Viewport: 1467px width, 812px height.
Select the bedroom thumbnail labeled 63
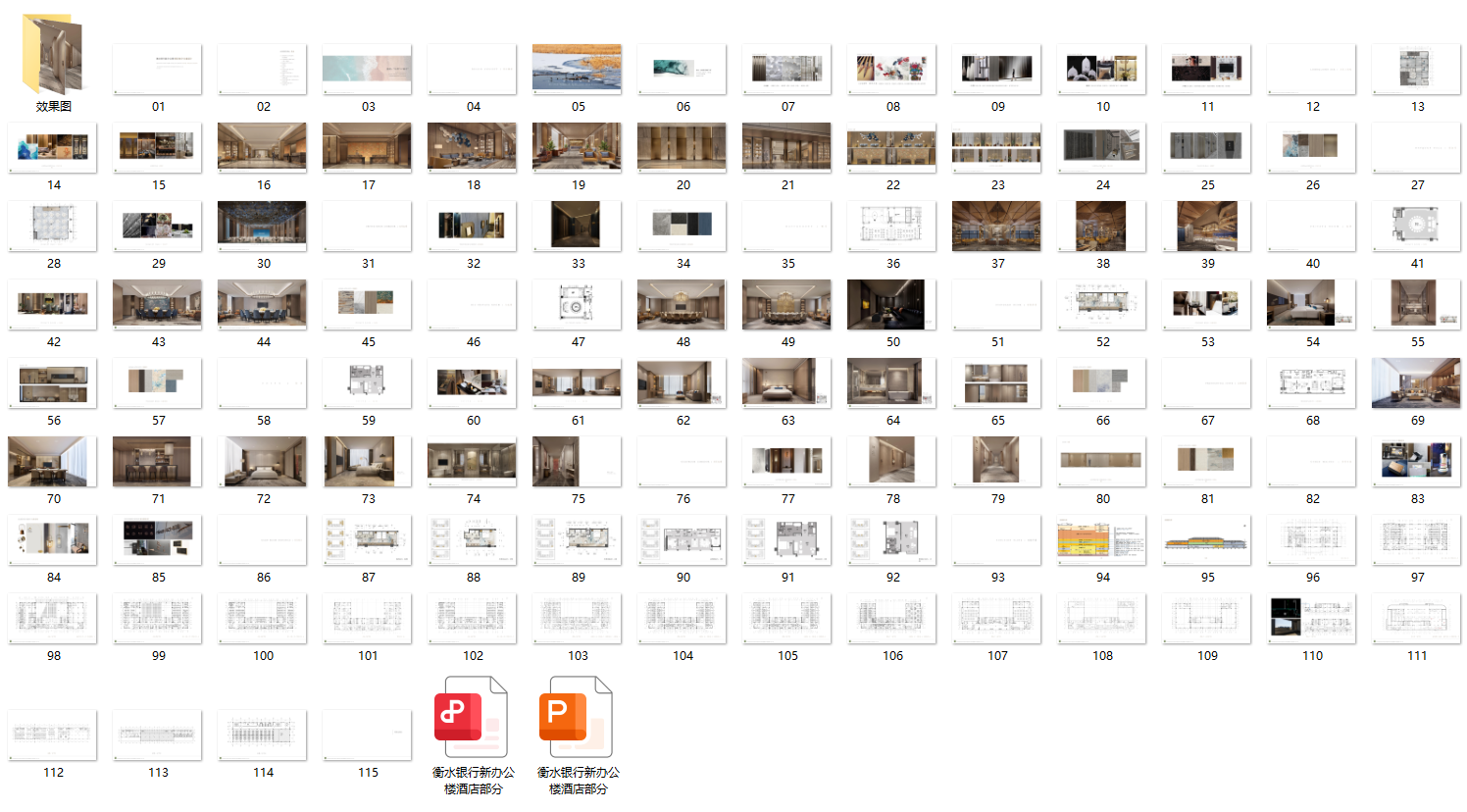[x=786, y=382]
